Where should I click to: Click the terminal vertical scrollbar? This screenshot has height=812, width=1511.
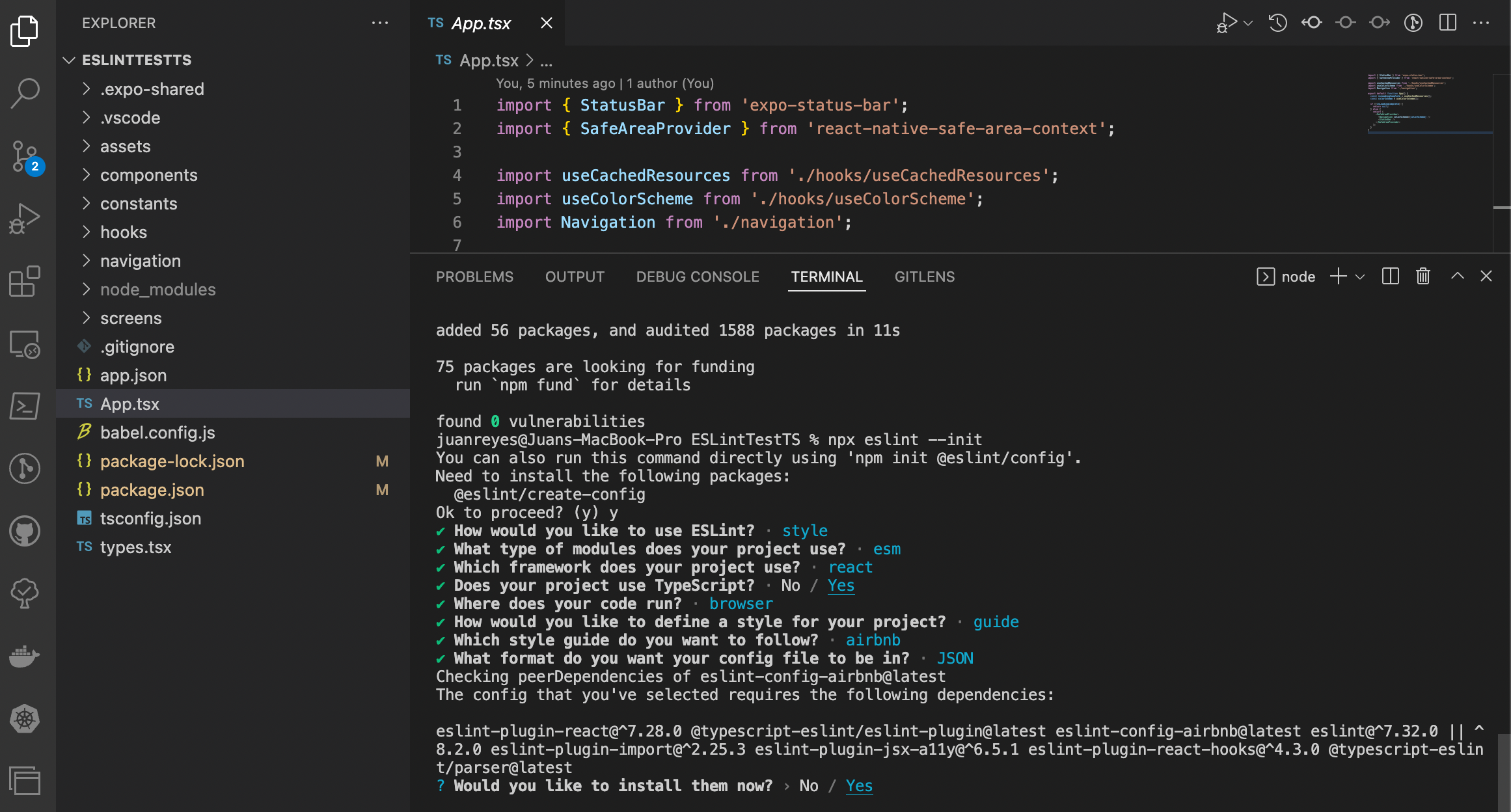click(x=1503, y=772)
